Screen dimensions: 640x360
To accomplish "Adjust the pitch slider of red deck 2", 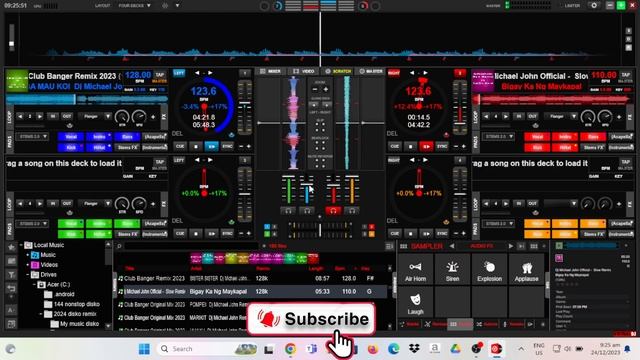I will coord(460,107).
